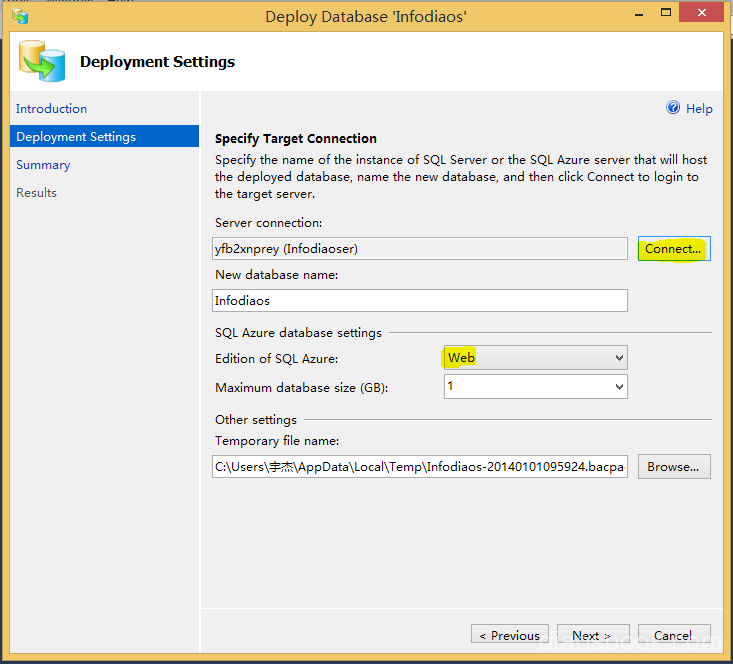
Task: Click the database deployment icon in header
Action: [43, 62]
